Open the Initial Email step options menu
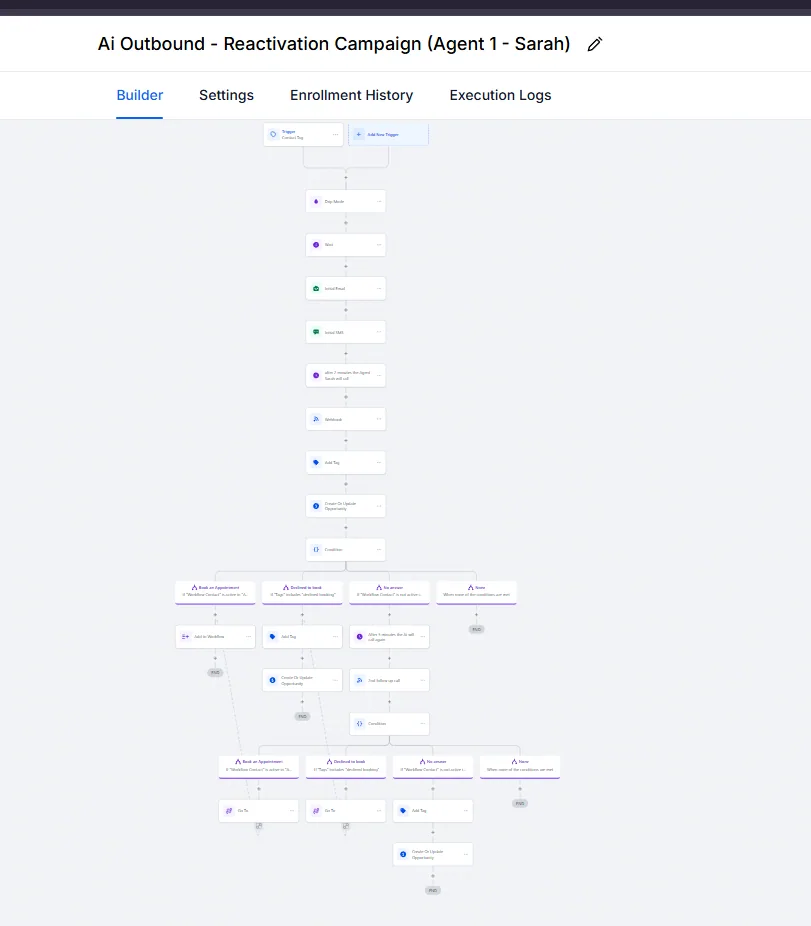 379,288
